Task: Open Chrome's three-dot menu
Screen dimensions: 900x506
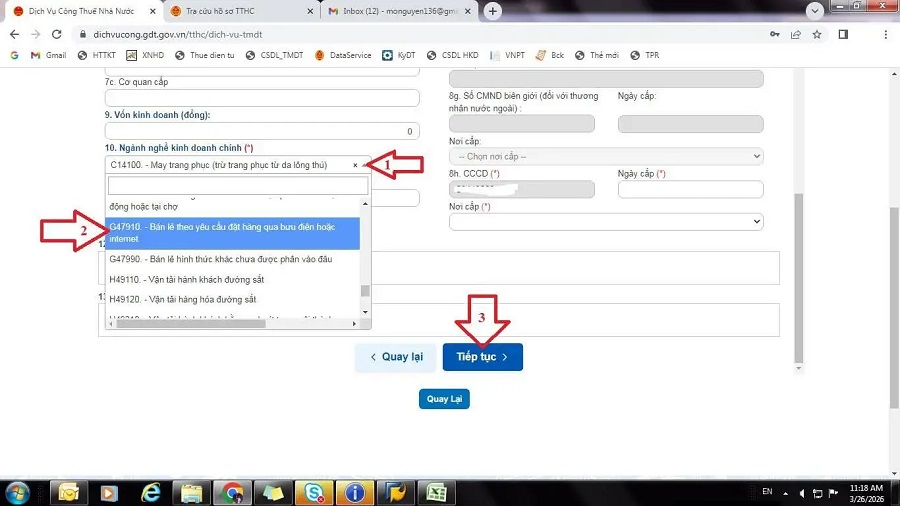Action: (x=886, y=34)
